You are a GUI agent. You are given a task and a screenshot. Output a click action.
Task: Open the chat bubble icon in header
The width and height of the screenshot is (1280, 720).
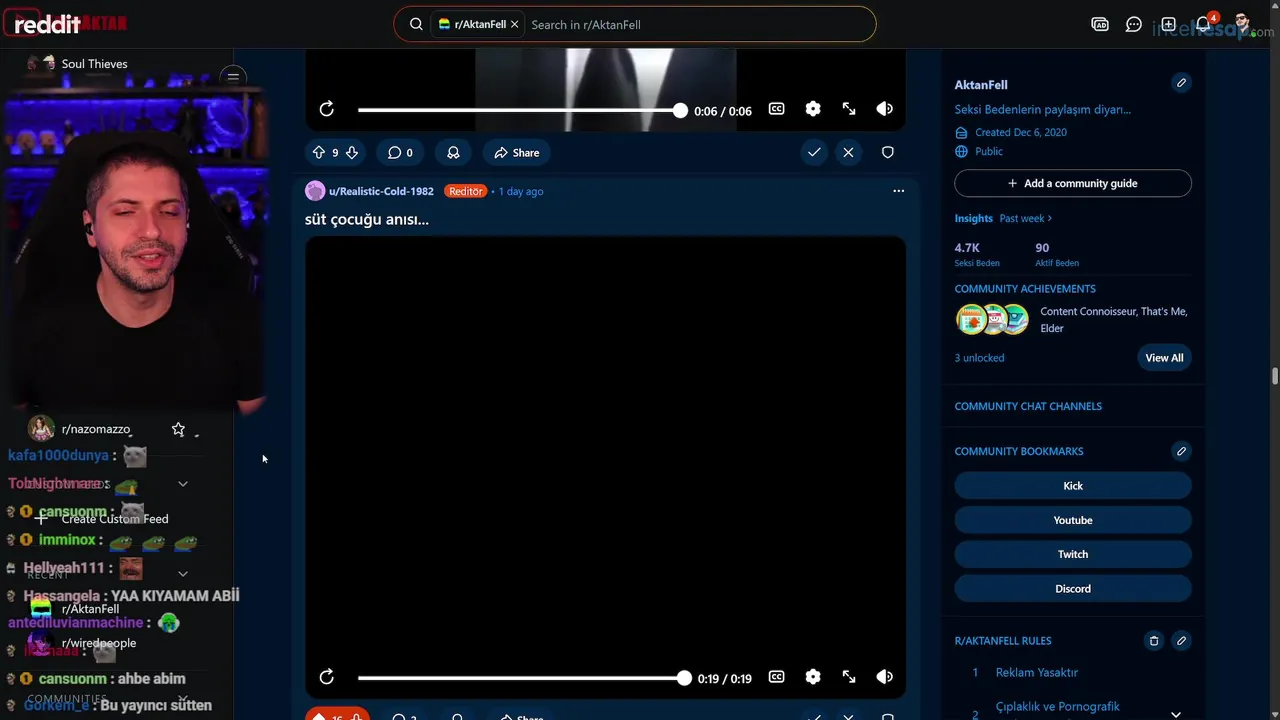pos(1134,24)
